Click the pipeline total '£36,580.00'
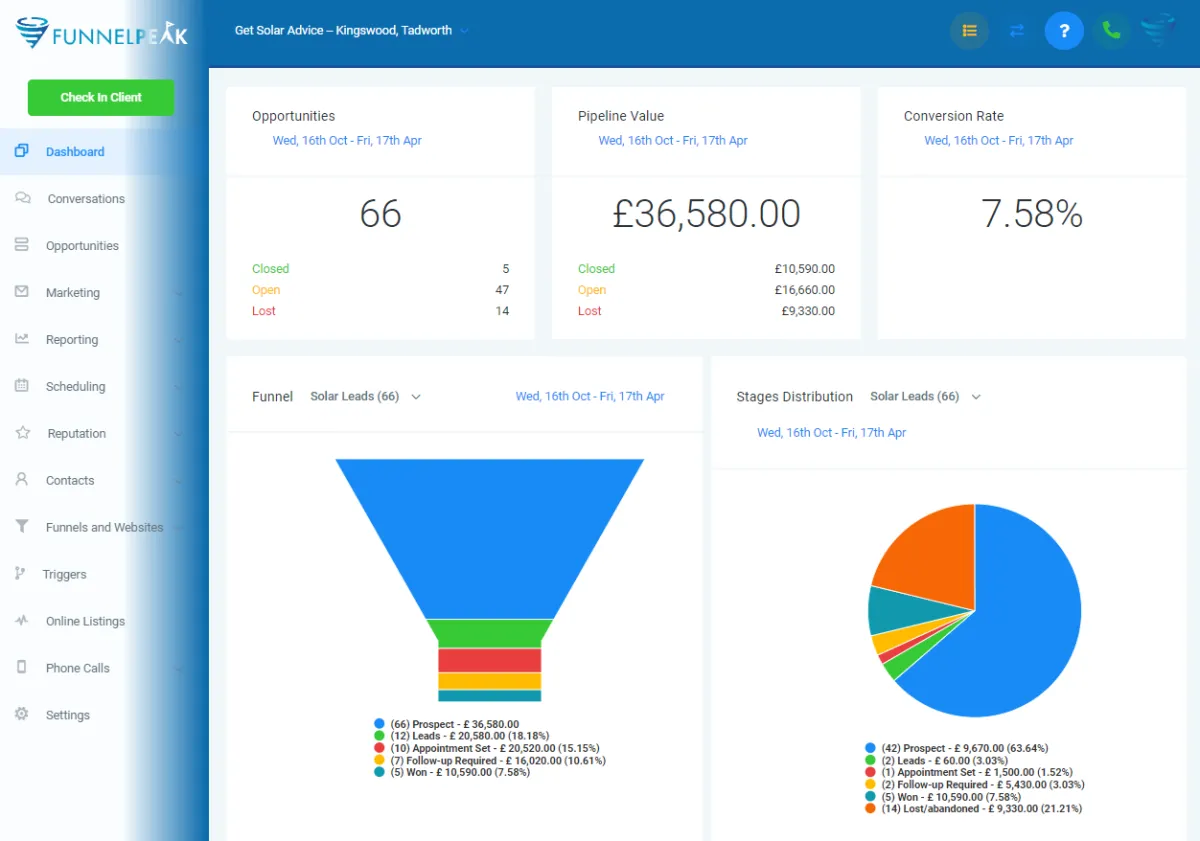The image size is (1200, 841). click(x=706, y=213)
